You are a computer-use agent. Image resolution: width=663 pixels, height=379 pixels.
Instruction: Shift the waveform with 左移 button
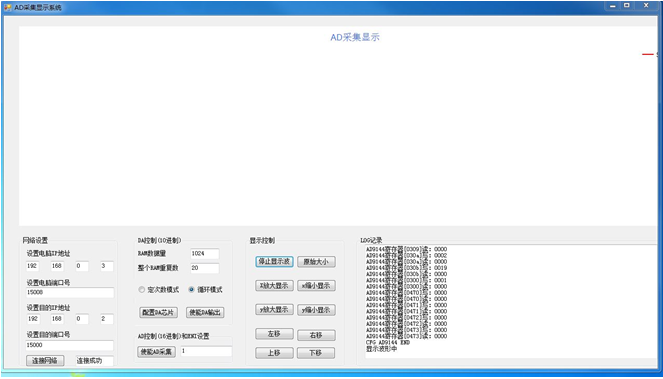coord(274,334)
